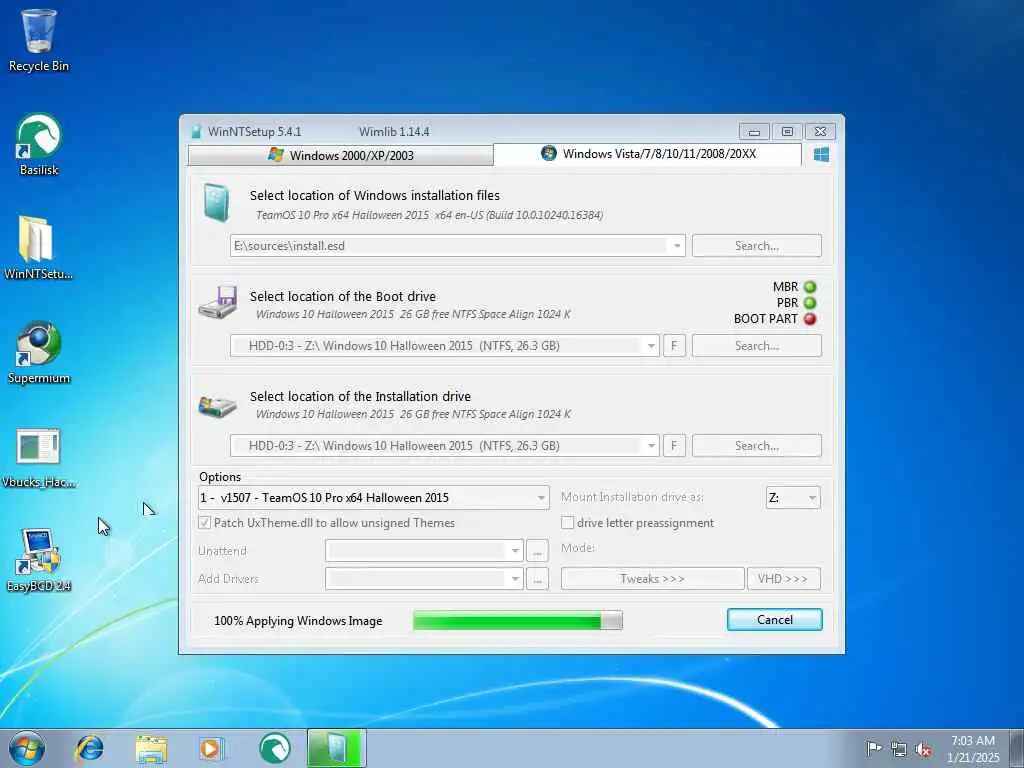This screenshot has width=1024, height=768.
Task: Open Basilisk from the taskbar
Action: click(275, 748)
